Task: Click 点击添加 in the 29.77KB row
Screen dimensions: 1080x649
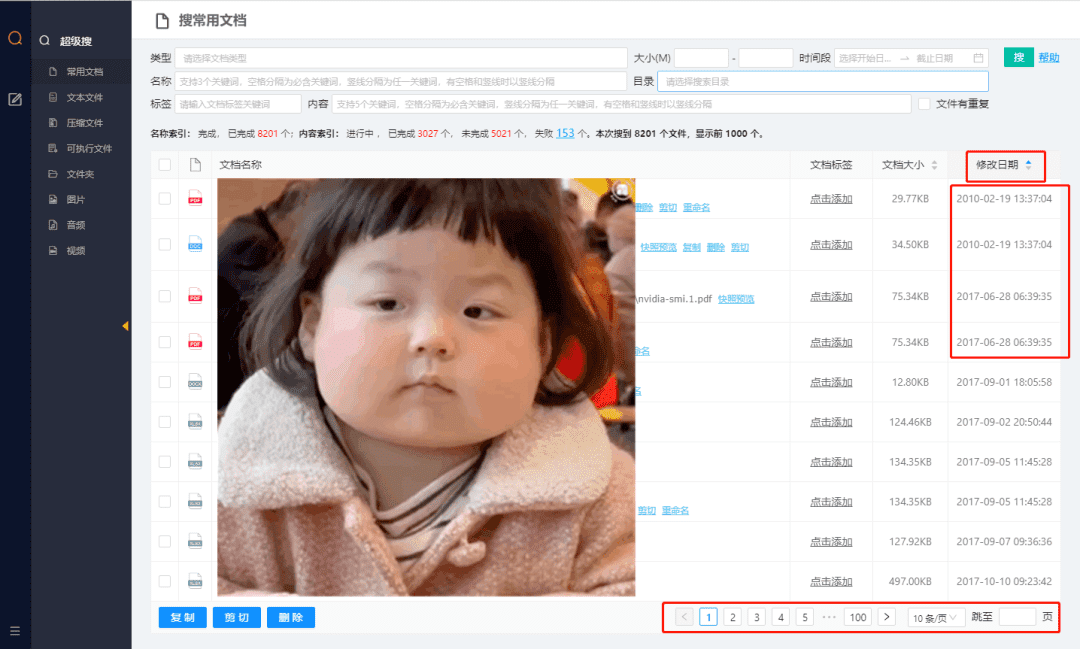Action: 831,198
